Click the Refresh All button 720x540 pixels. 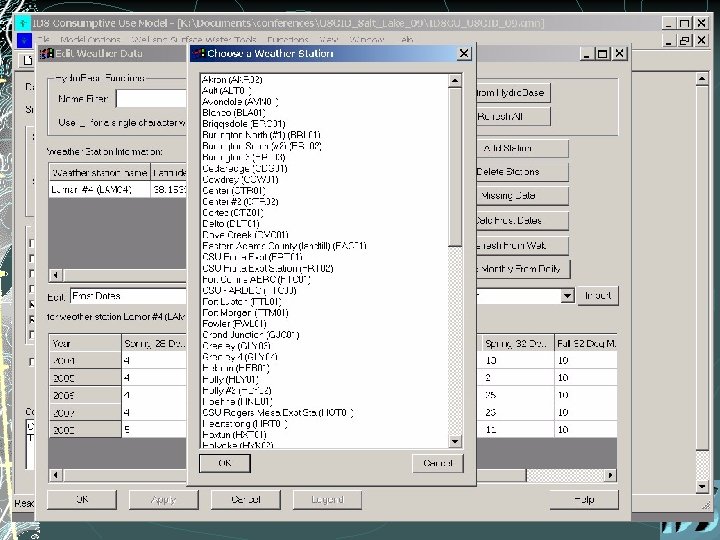point(513,117)
